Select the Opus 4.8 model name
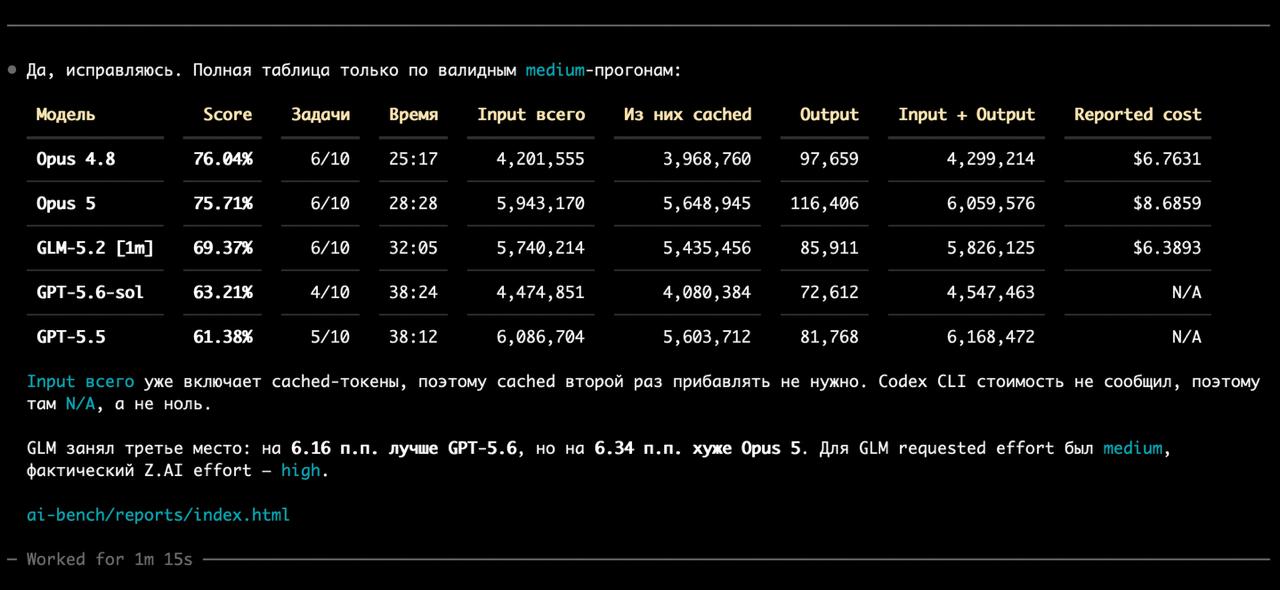The image size is (1280, 590). click(x=76, y=158)
